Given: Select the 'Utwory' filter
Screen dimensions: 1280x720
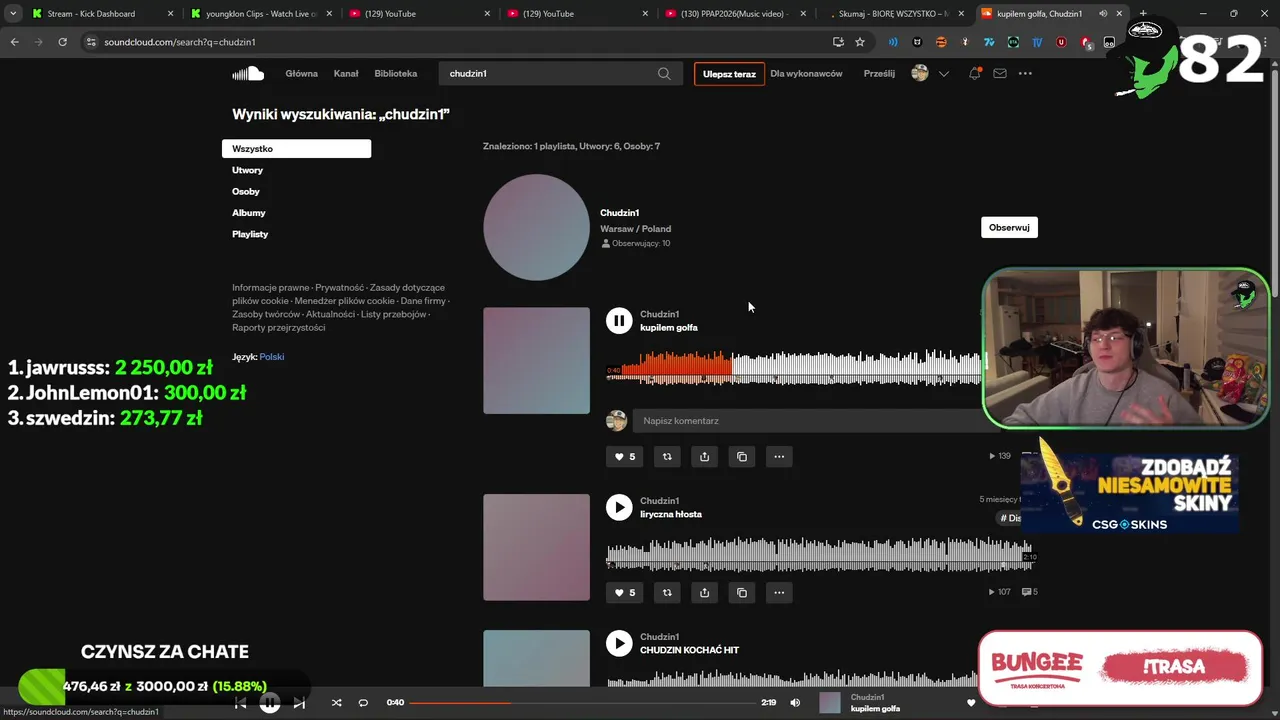Looking at the screenshot, I should click(x=247, y=170).
